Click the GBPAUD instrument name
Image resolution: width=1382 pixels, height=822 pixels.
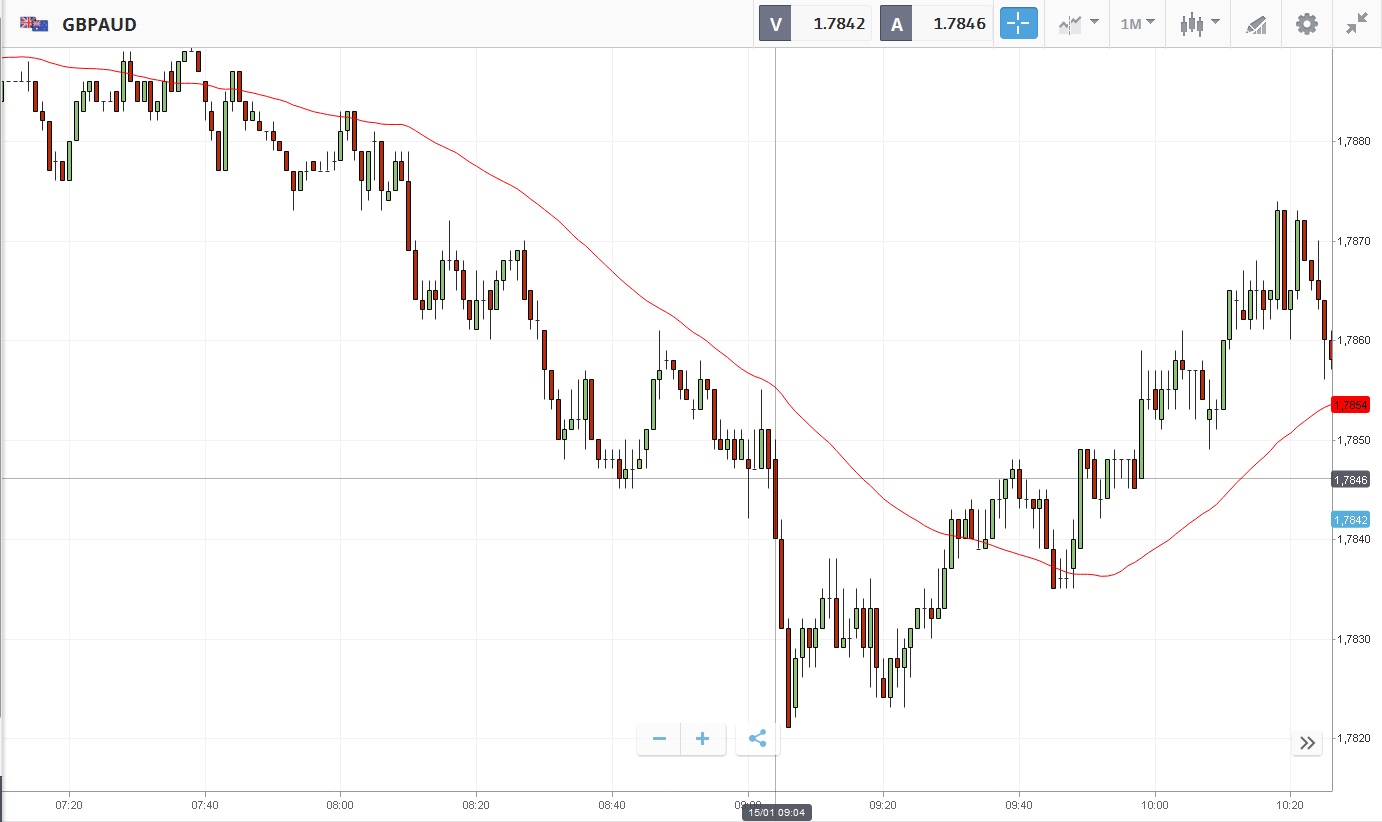[99, 24]
